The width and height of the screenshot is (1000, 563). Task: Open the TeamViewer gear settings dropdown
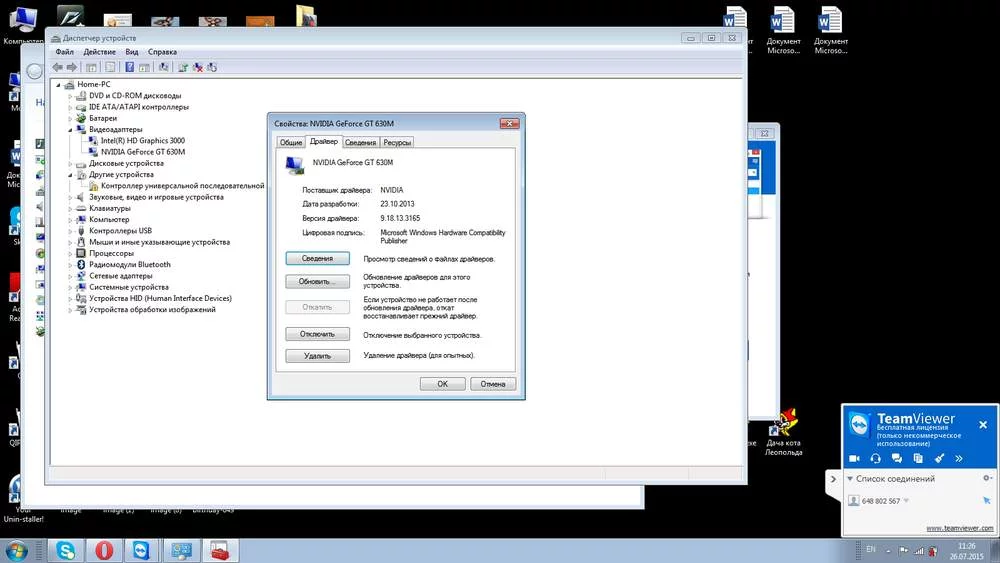987,478
